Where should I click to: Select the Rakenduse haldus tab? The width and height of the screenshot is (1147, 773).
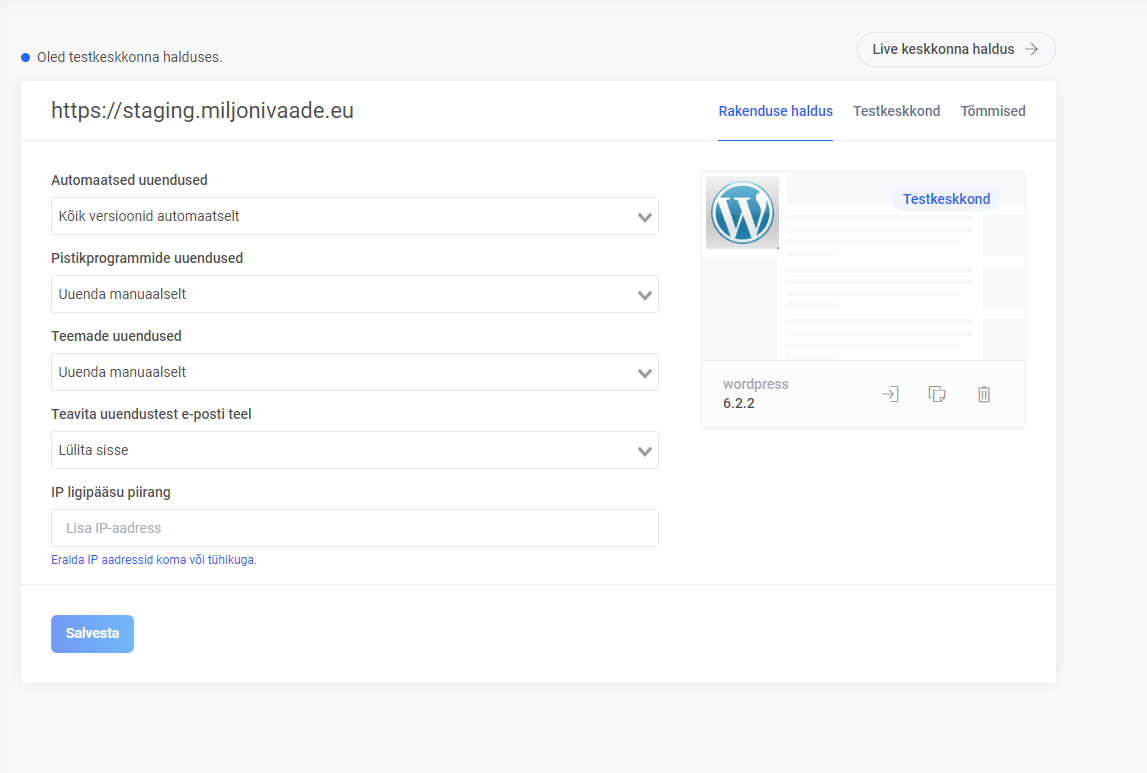[775, 111]
